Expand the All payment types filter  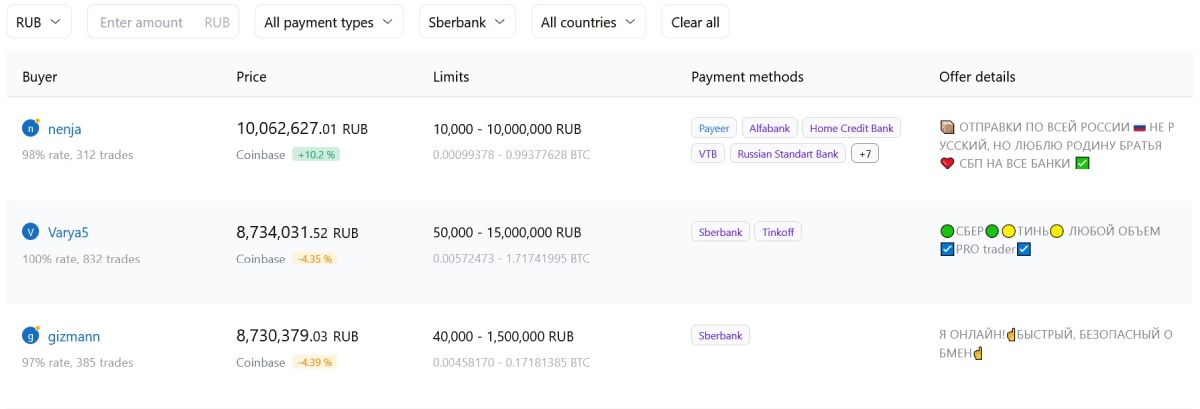click(x=329, y=22)
